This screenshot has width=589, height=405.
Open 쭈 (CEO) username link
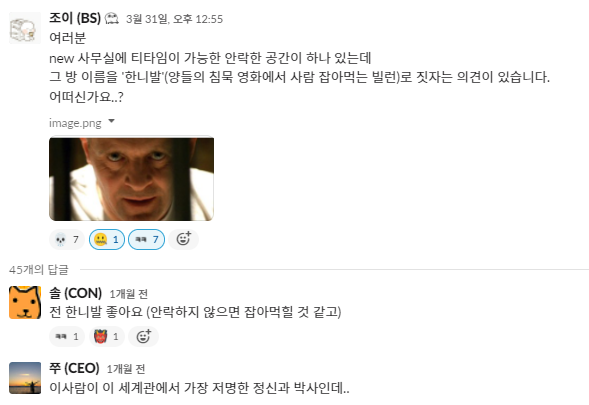coord(74,368)
